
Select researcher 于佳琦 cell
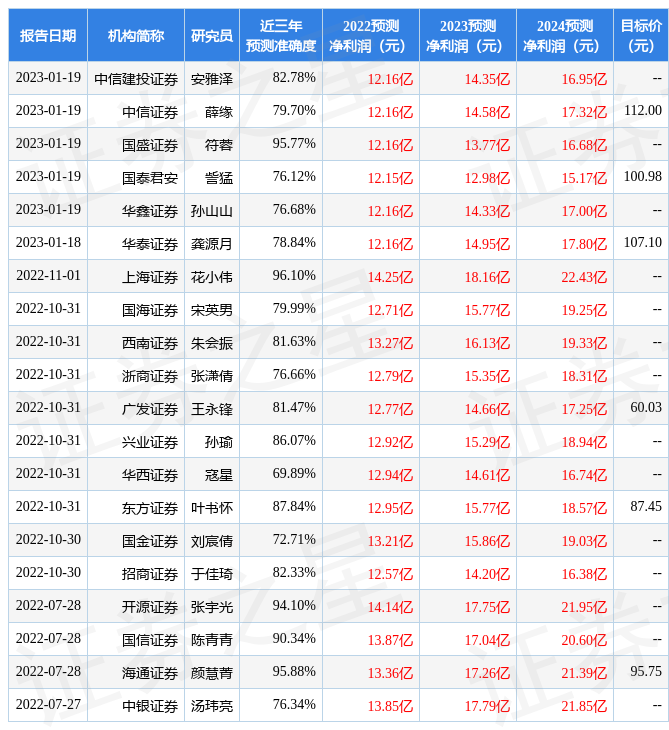212,574
